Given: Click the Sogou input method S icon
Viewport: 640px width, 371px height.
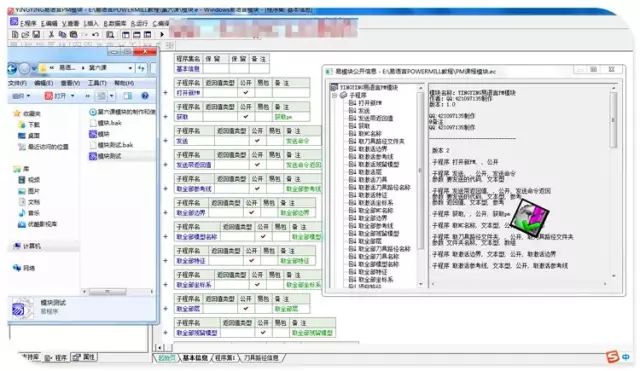Looking at the screenshot, I should pos(612,357).
